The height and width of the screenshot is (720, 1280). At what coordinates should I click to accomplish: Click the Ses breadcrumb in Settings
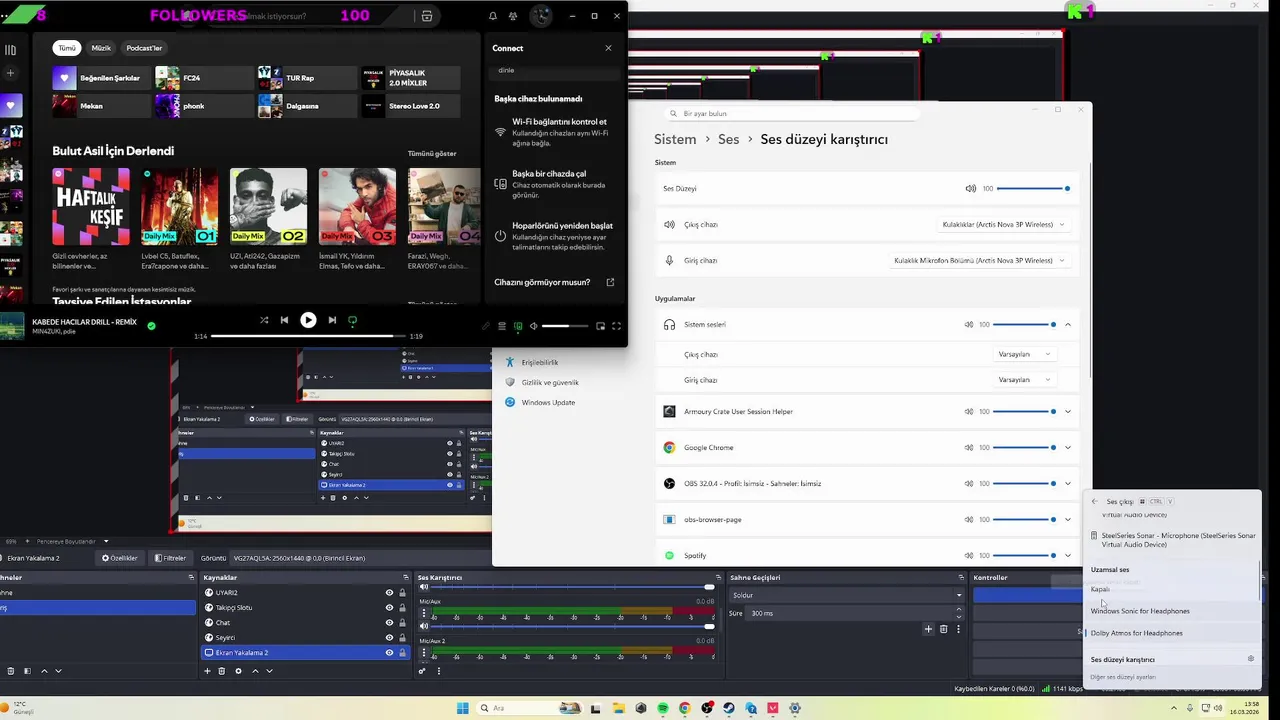[x=729, y=139]
